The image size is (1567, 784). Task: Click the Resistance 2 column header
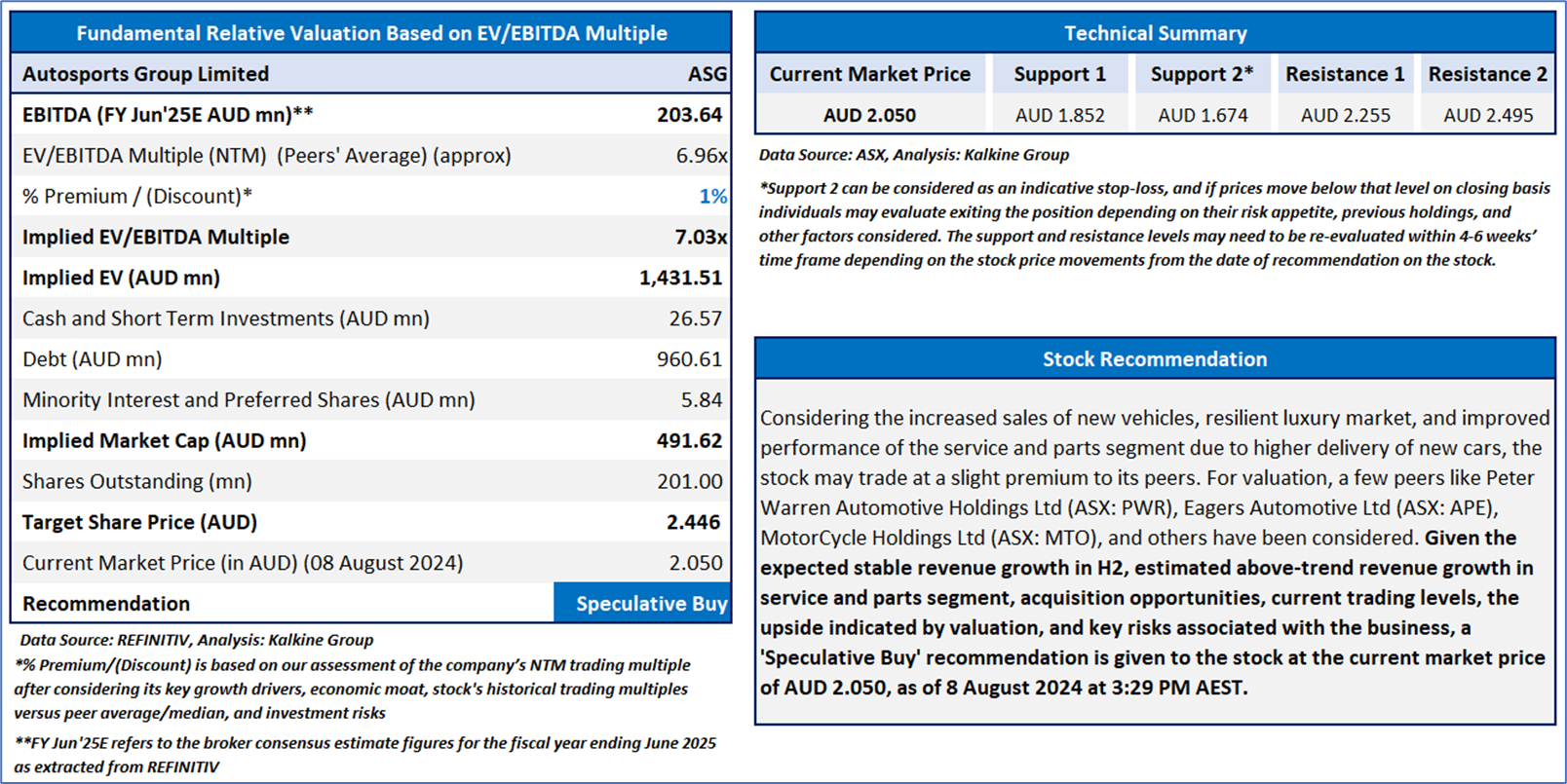(x=1487, y=74)
